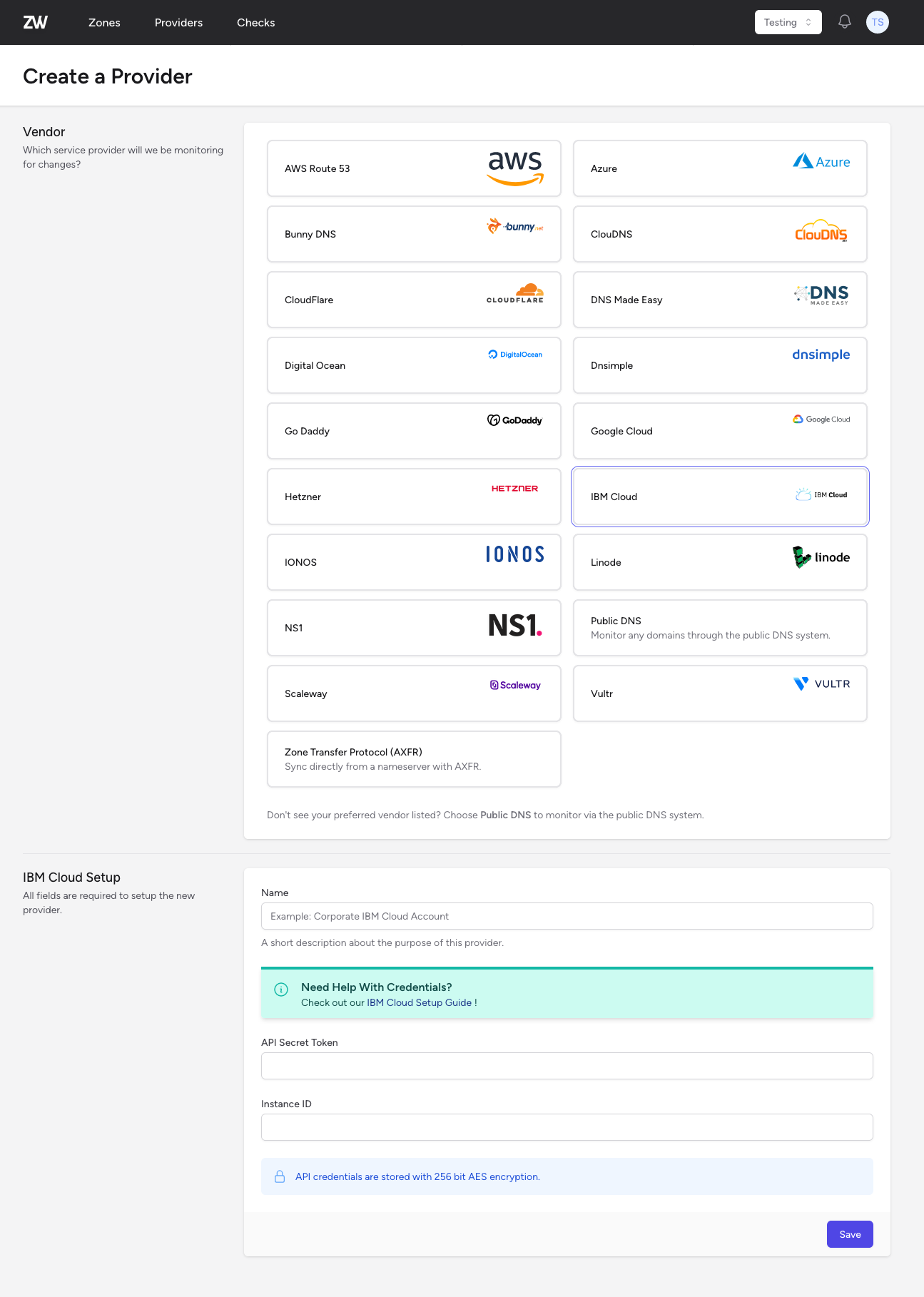Choose Google Cloud vendor label

tap(621, 431)
